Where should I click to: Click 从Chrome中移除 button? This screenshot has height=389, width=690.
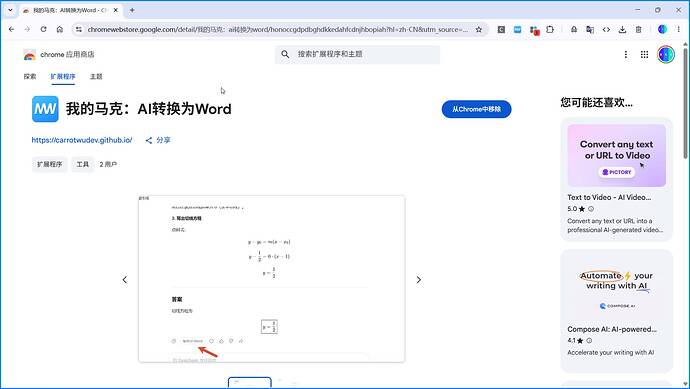click(x=477, y=109)
